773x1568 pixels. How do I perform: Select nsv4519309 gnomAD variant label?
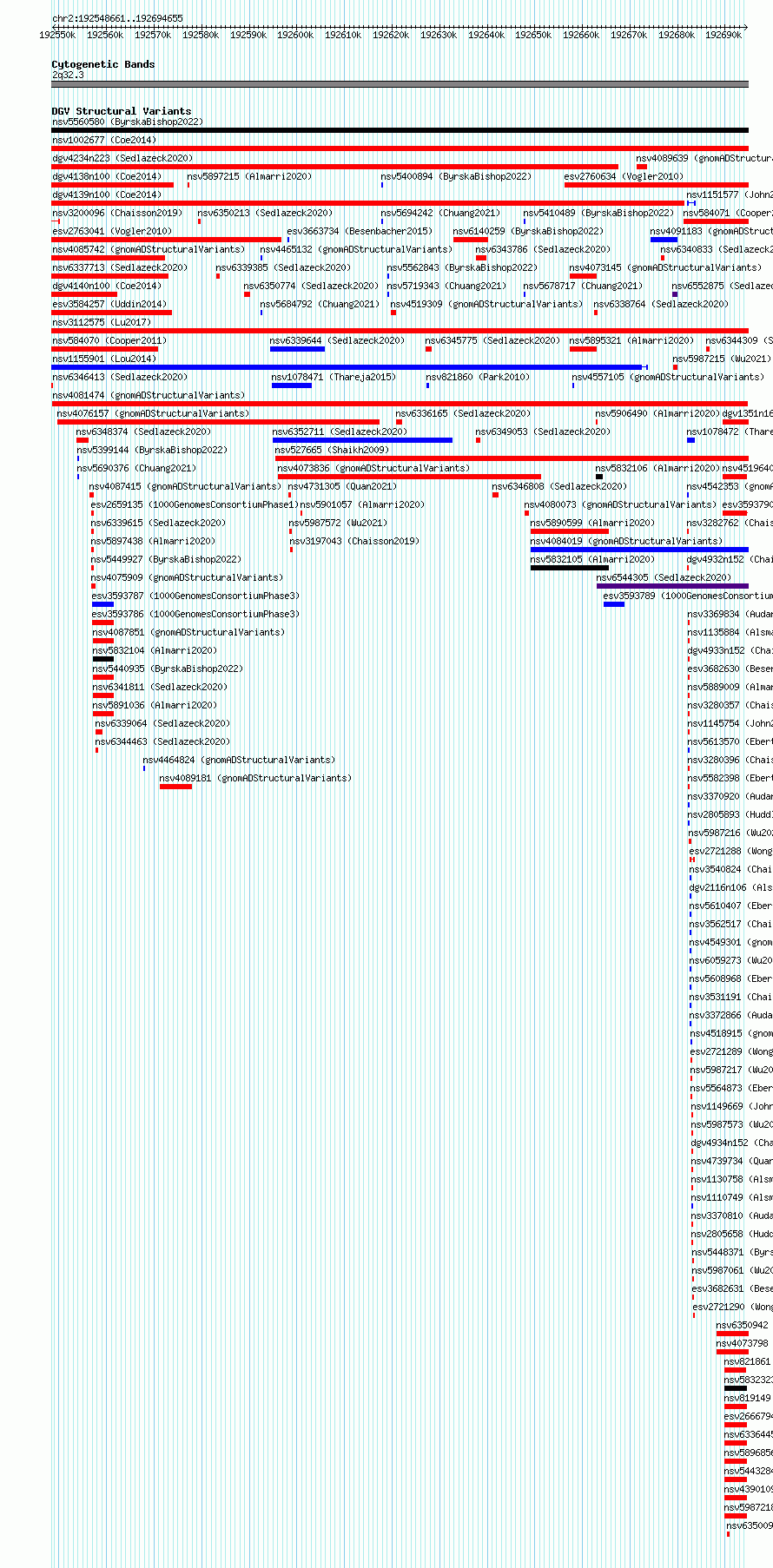tap(486, 304)
